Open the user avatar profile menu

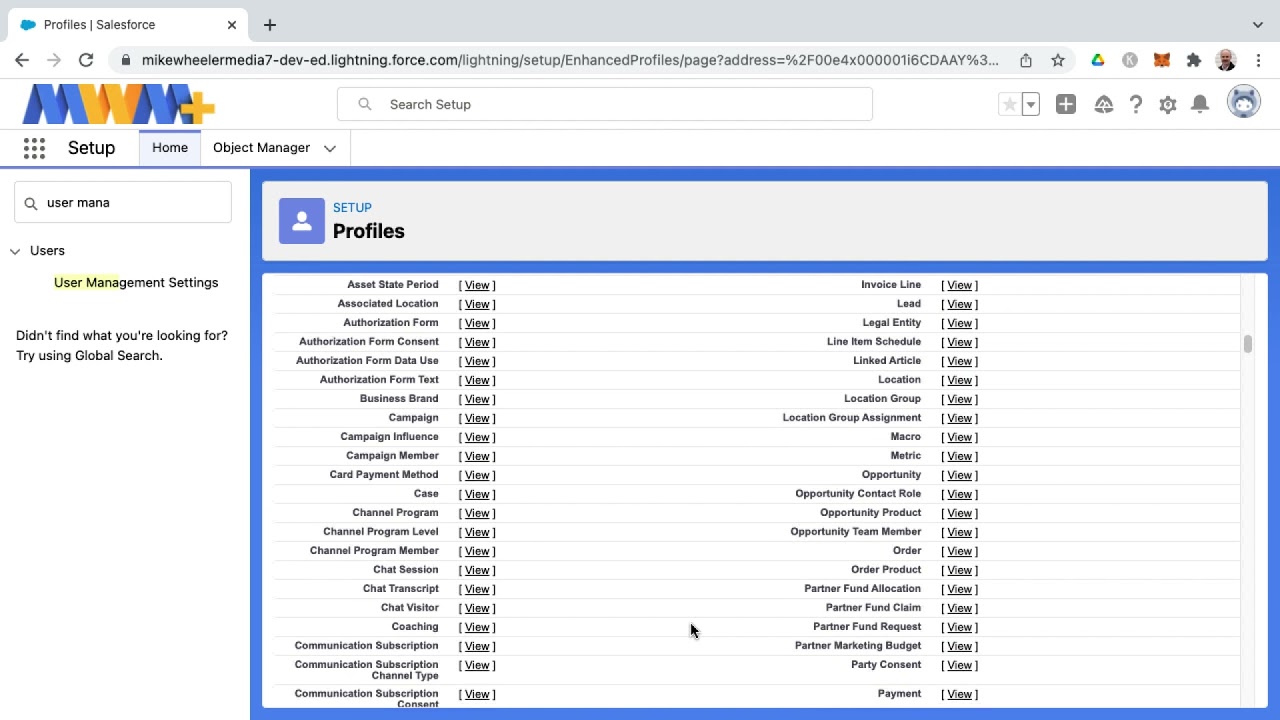tap(1244, 102)
